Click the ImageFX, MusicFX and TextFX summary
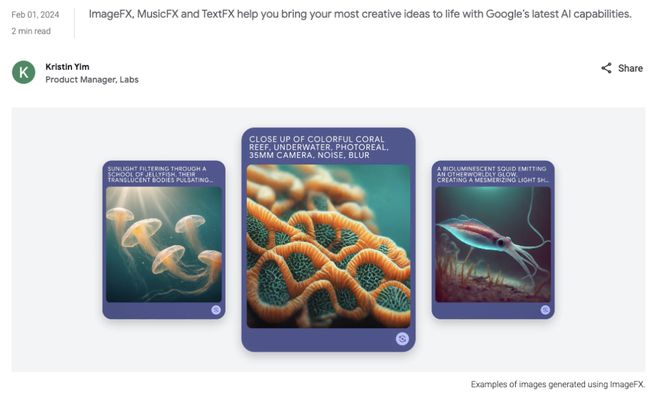660x400 pixels. coord(360,14)
